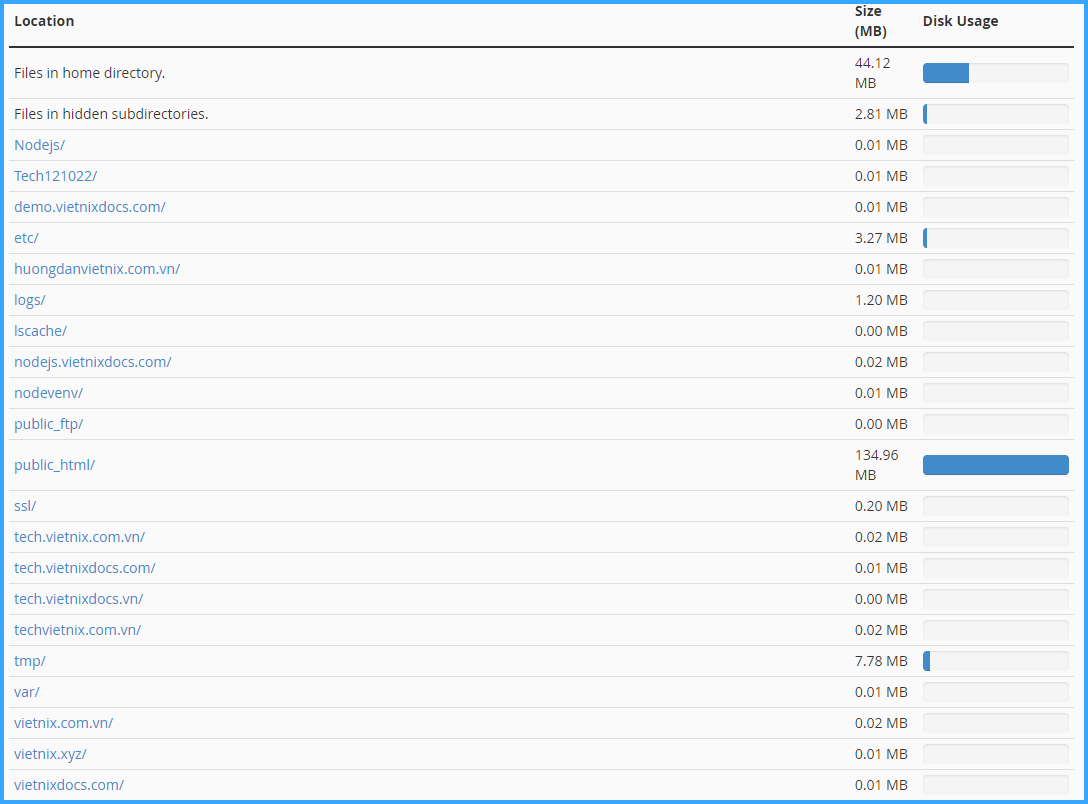Click the 0.20 MB size for ssl/
This screenshot has height=804, width=1088.
tap(881, 506)
